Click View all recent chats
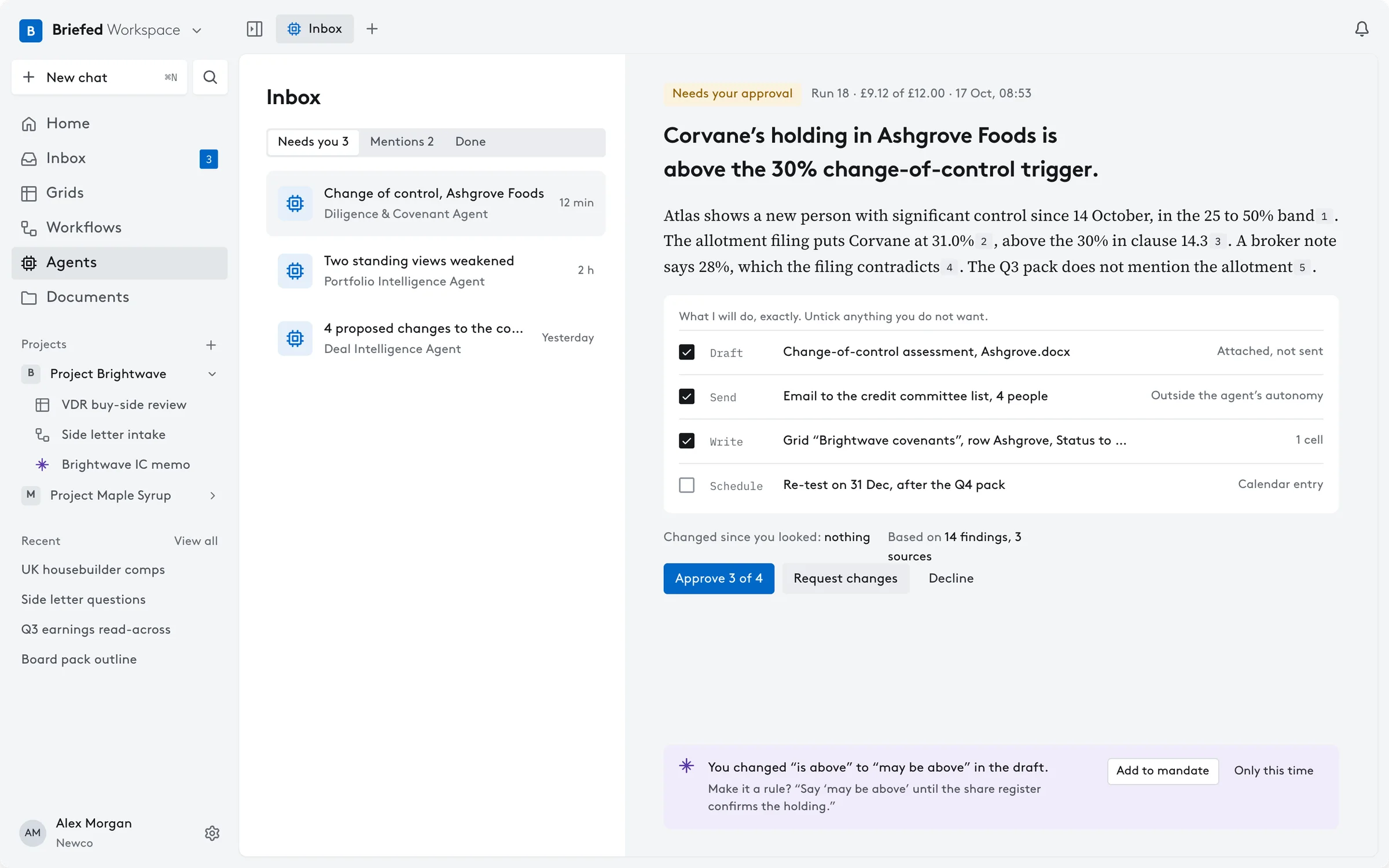Screen dimensions: 1389x868 [x=196, y=541]
